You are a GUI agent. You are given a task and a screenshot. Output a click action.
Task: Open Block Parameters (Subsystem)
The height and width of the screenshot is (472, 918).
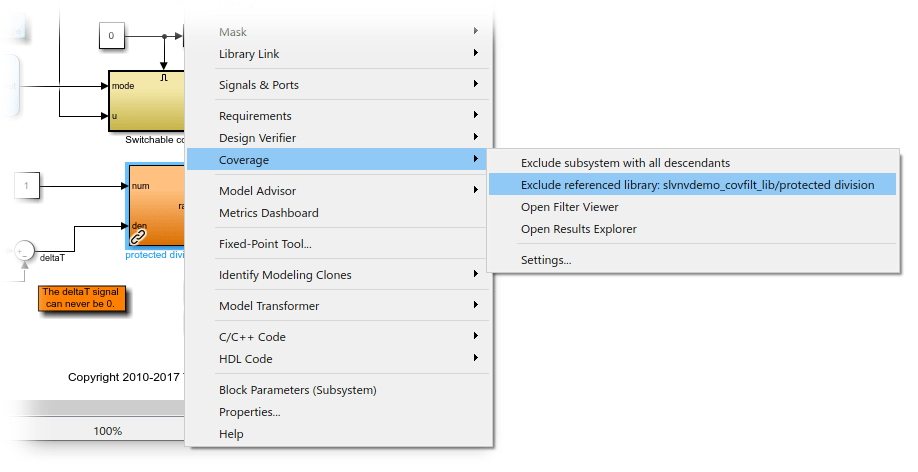click(297, 390)
